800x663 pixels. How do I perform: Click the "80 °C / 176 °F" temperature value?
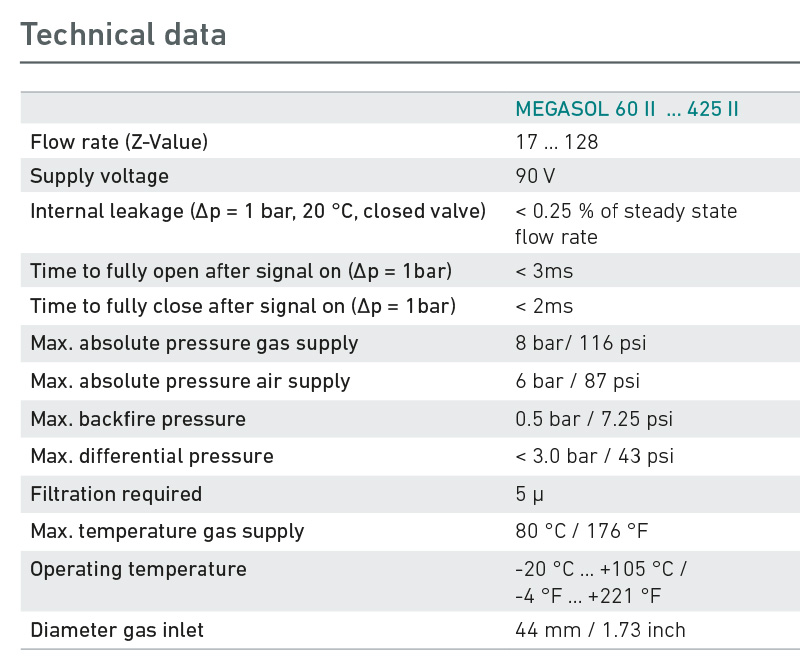[581, 531]
